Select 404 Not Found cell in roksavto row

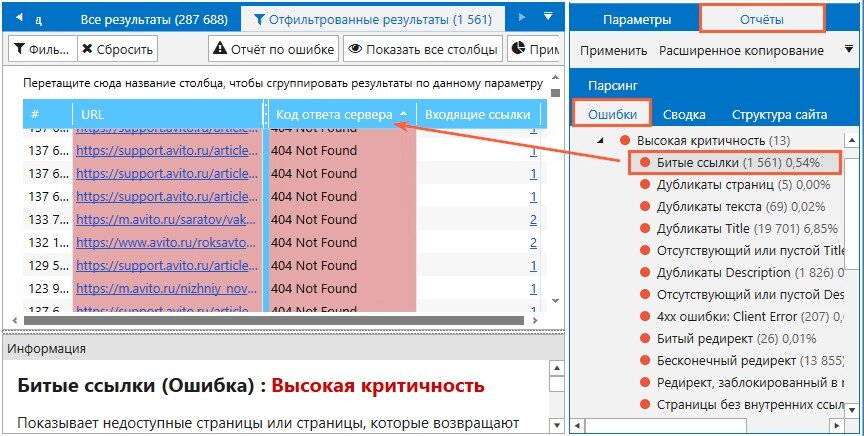[342, 243]
